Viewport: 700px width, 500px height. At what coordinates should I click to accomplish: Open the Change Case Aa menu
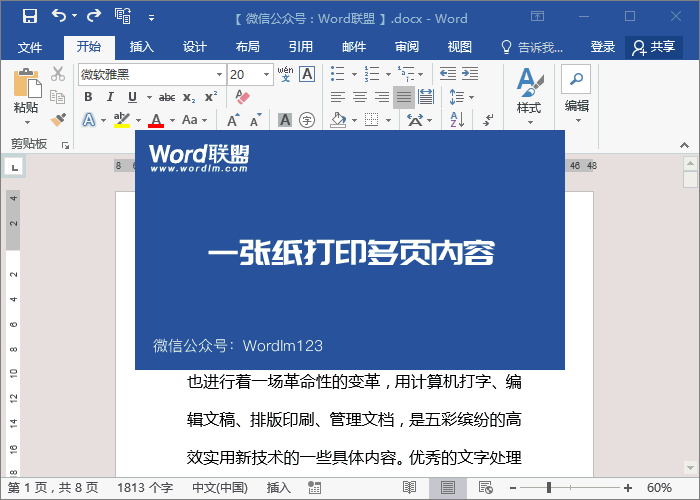tap(195, 120)
